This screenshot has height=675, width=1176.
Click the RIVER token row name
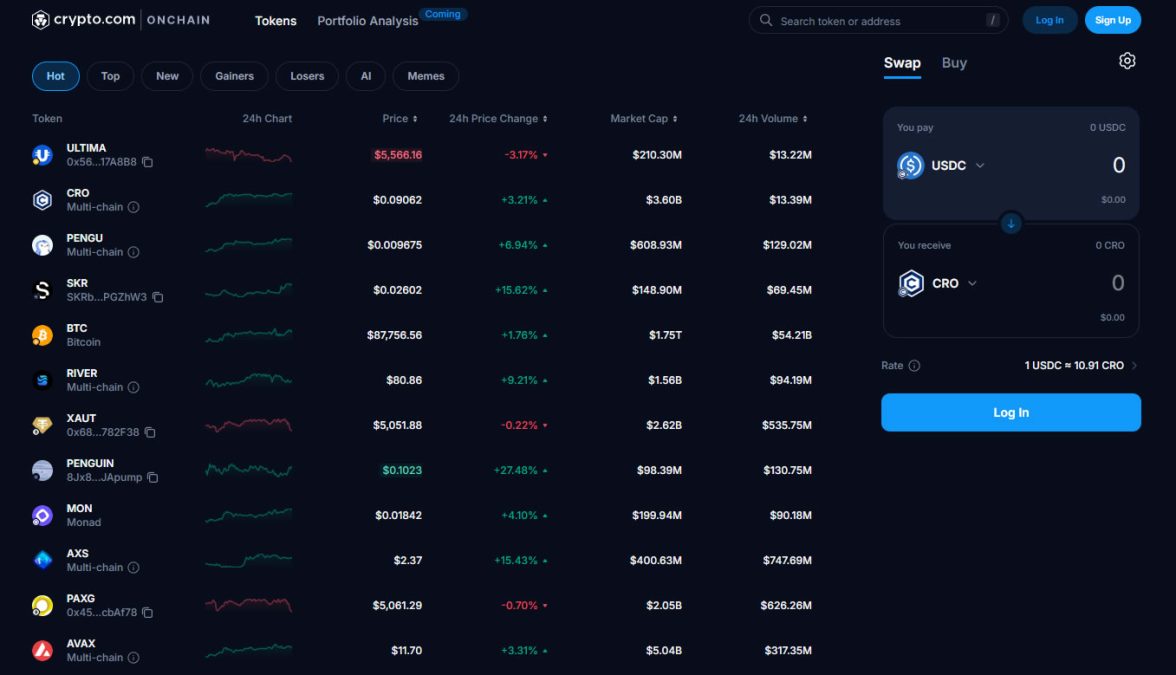(82, 373)
